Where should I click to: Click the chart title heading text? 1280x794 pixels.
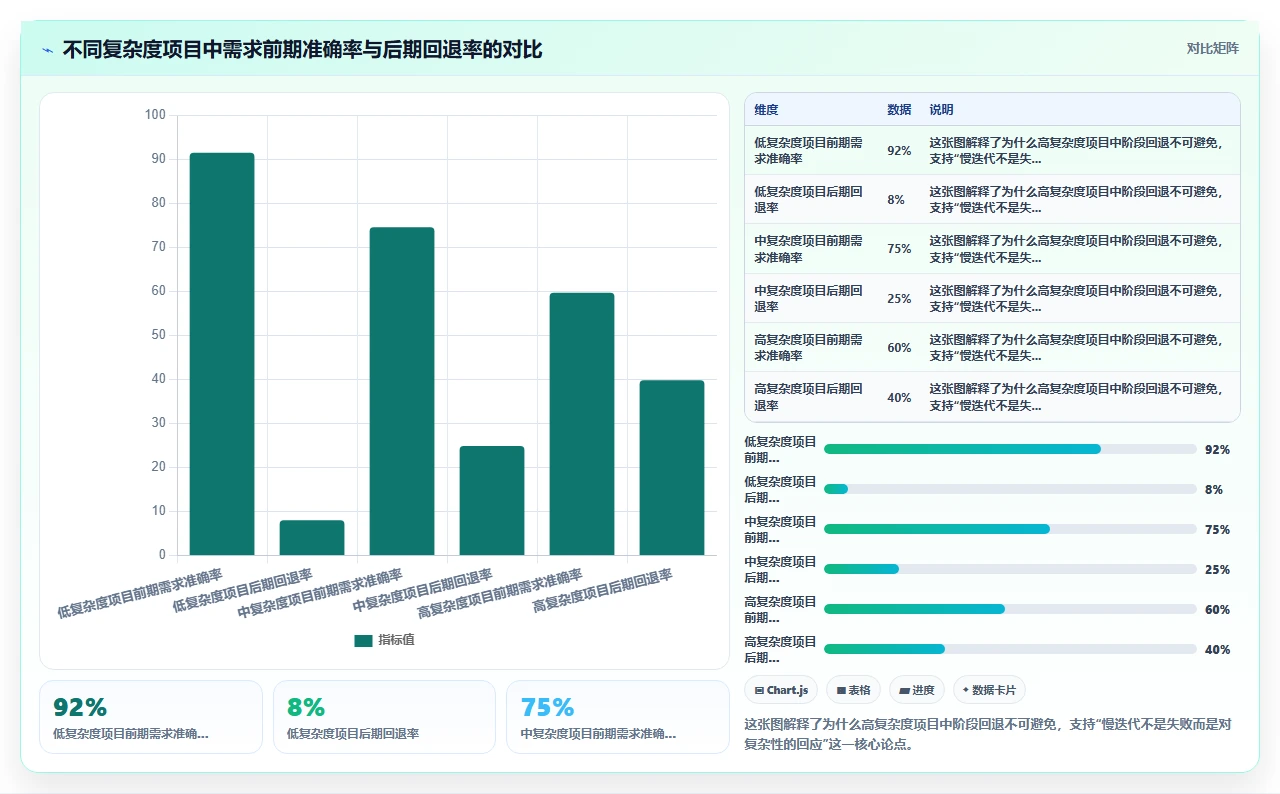tap(302, 50)
